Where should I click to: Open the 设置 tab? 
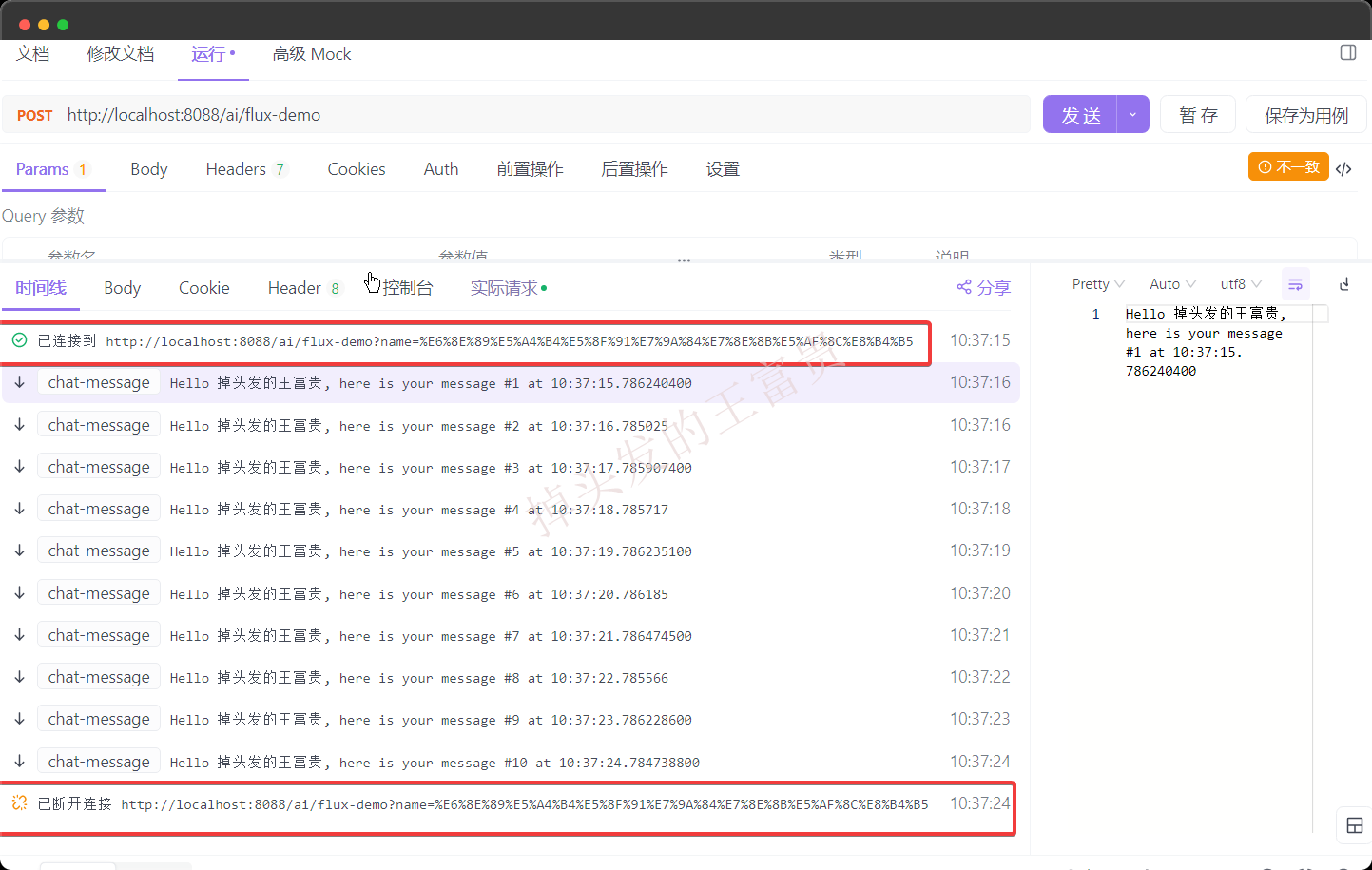[723, 169]
